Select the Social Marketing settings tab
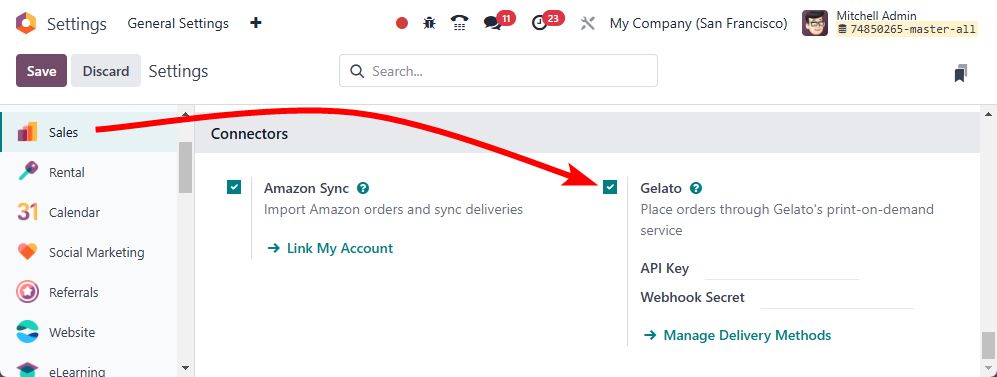 coord(89,252)
